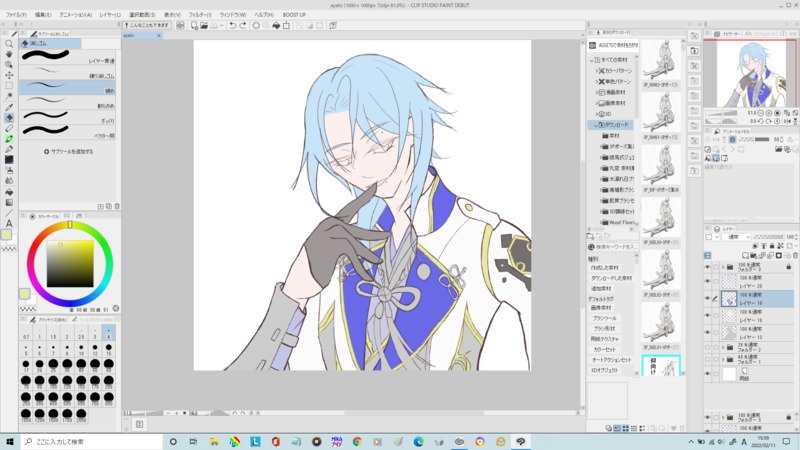Filter materials by ダウンロードした素材 tag
This screenshot has height=450, width=800.
(x=611, y=278)
